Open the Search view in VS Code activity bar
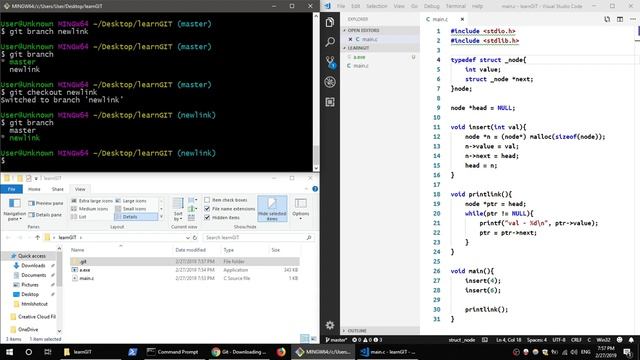 point(330,42)
